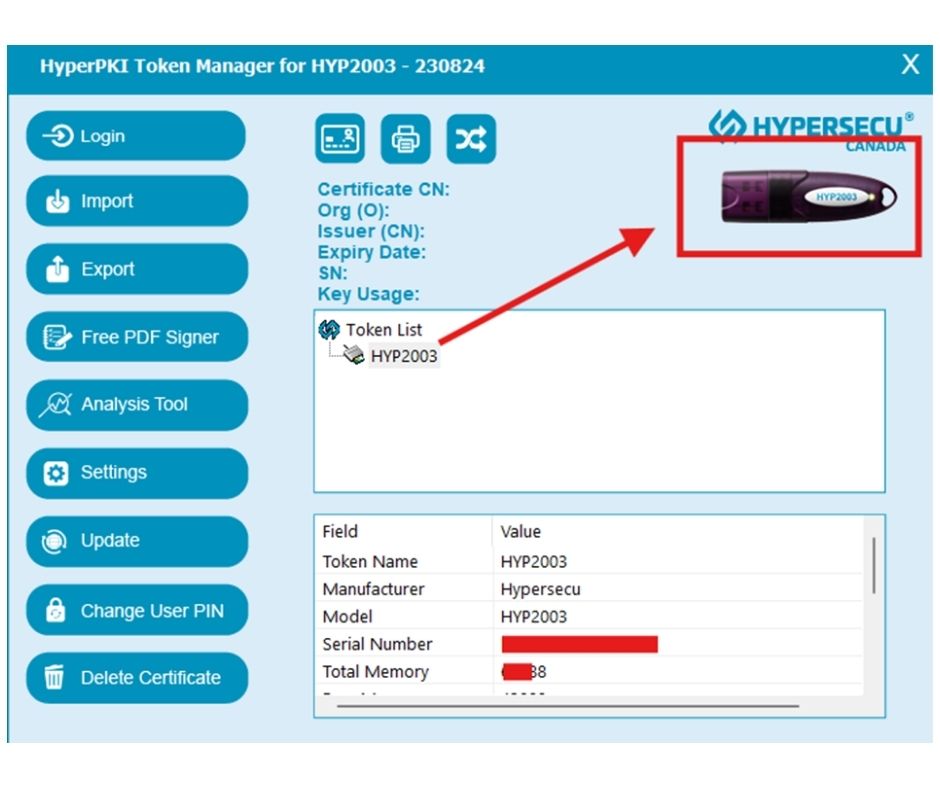The image size is (940, 788).
Task: Open the Import function
Action: [137, 201]
